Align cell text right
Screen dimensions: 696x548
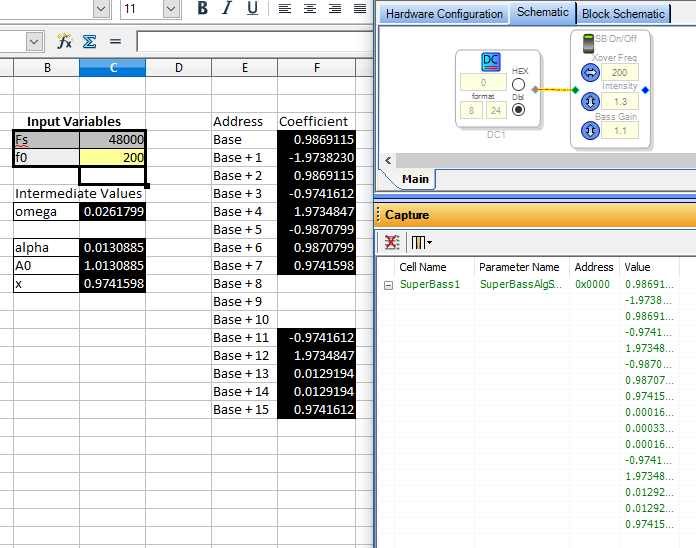tap(335, 8)
